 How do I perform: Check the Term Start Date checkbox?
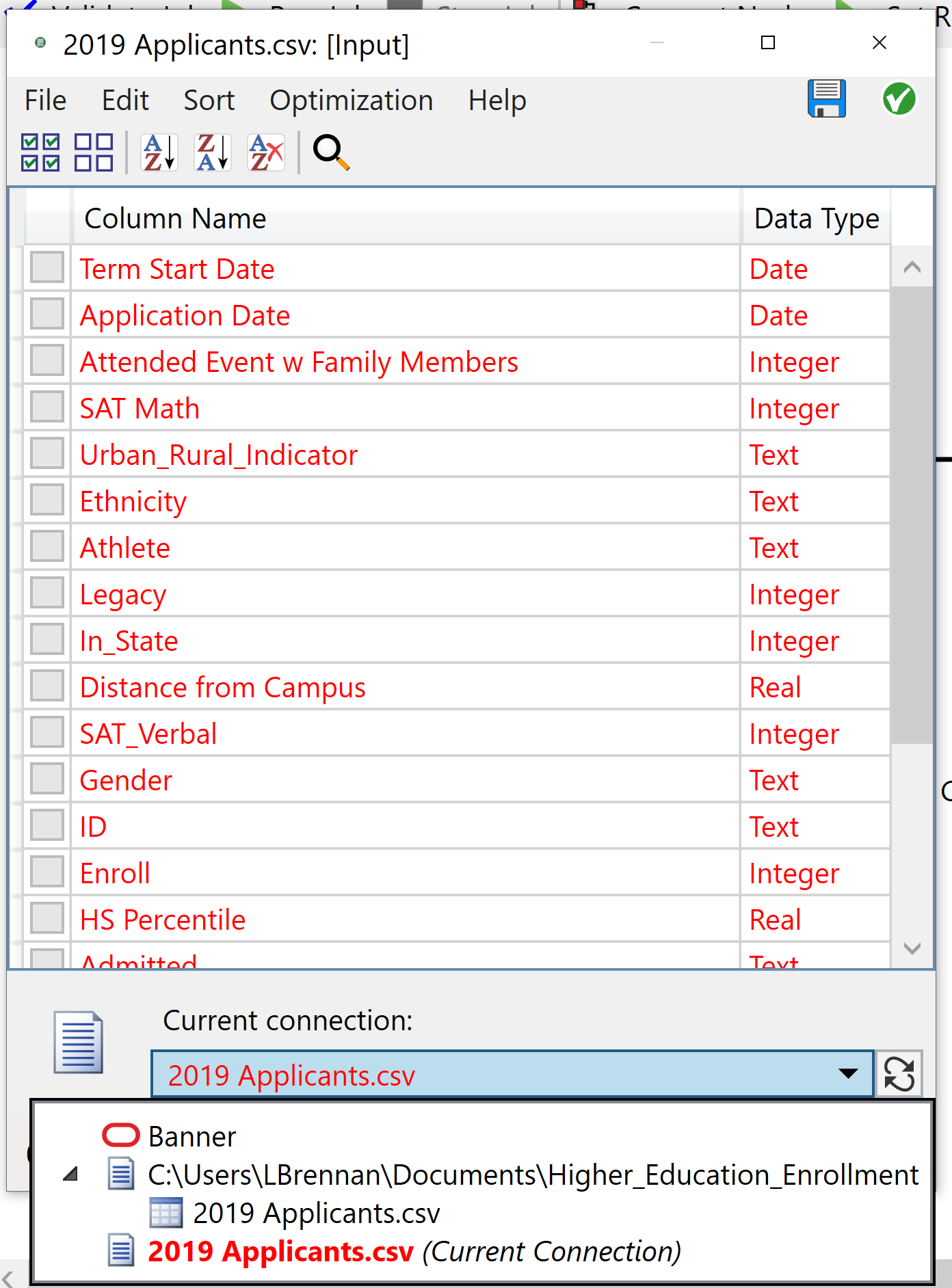pos(47,267)
